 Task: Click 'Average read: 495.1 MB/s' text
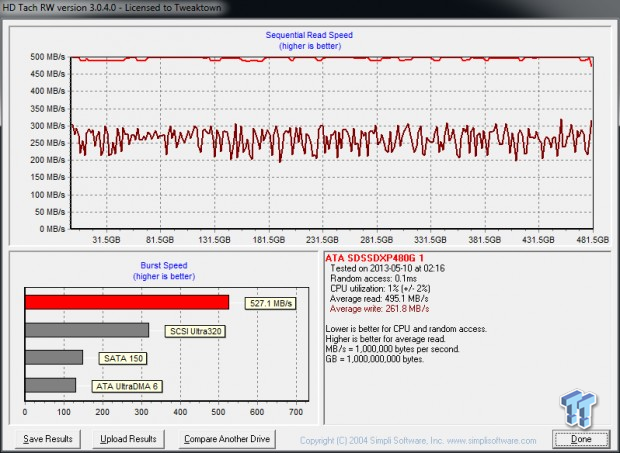[x=379, y=299]
